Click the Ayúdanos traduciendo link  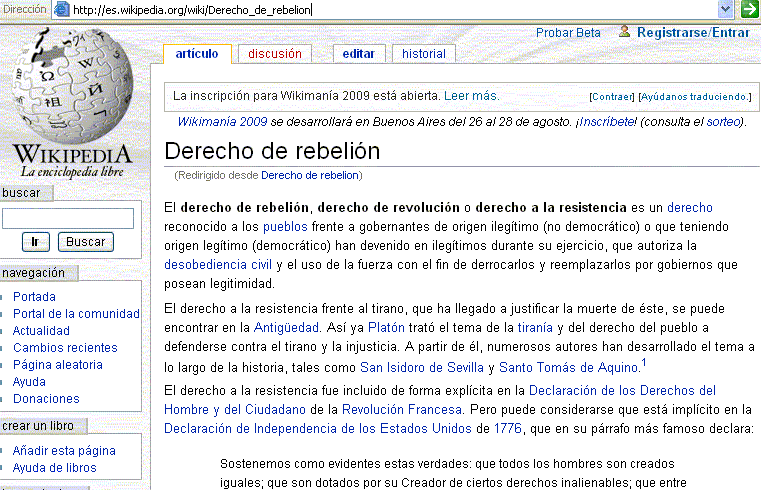click(695, 97)
